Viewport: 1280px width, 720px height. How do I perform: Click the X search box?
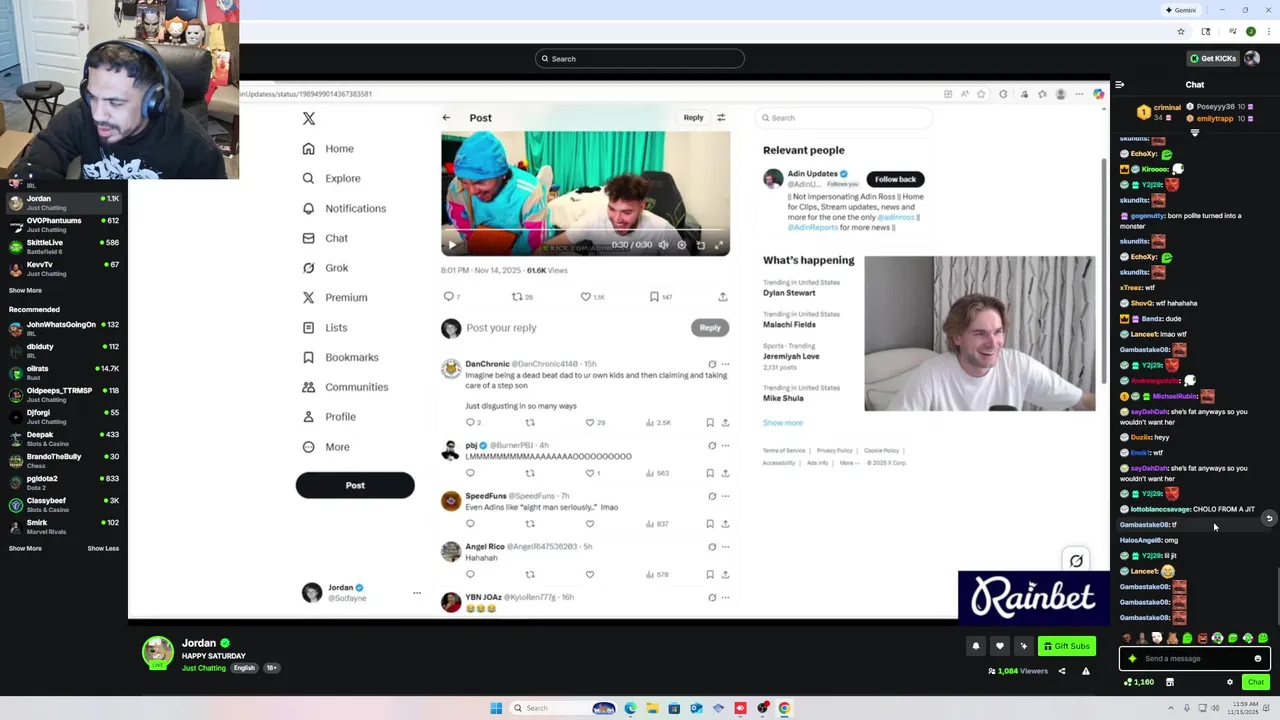click(844, 118)
